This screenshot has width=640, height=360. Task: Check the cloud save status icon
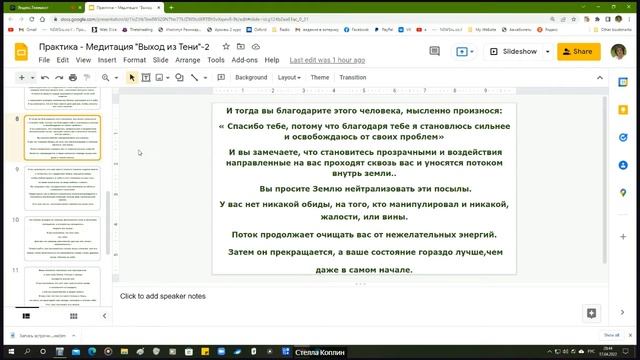tap(256, 47)
